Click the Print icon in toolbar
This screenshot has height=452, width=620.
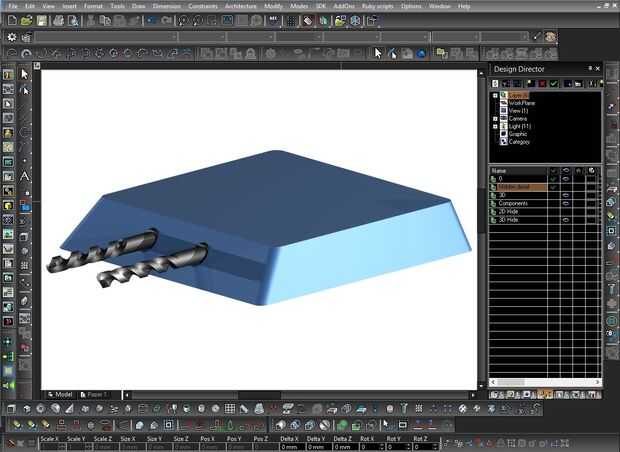(60, 21)
